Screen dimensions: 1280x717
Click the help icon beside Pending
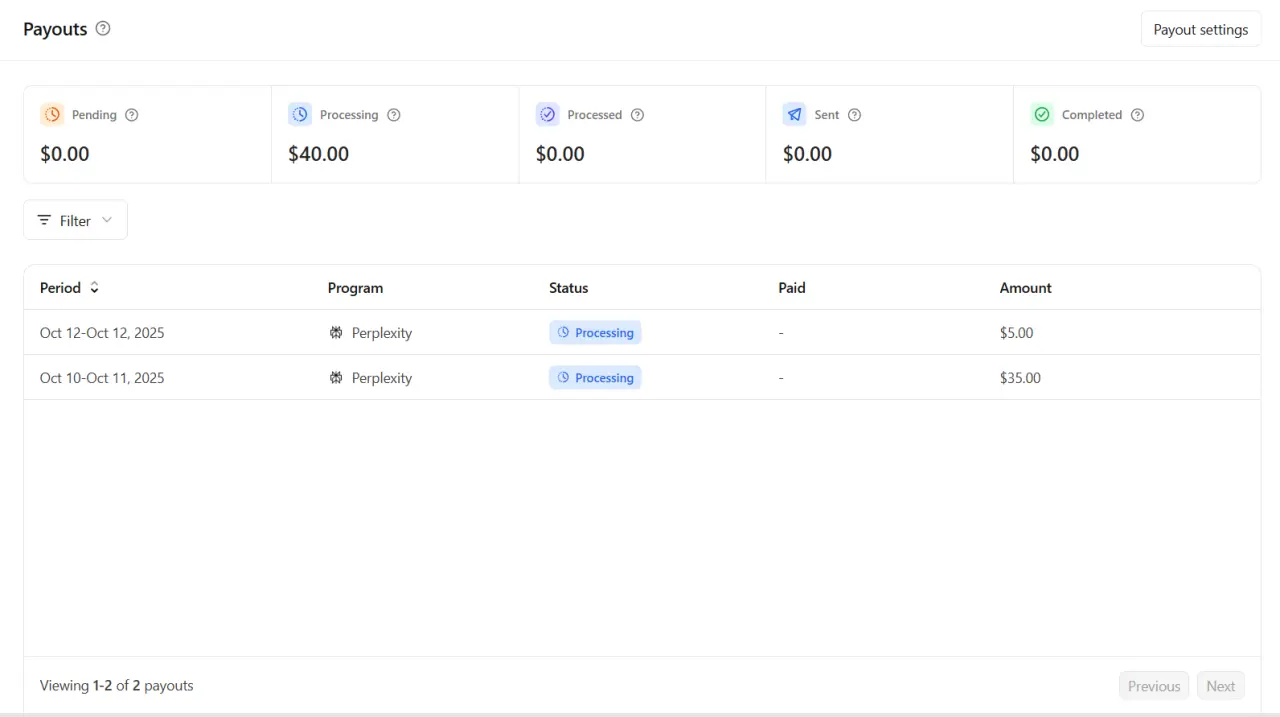pyautogui.click(x=131, y=115)
